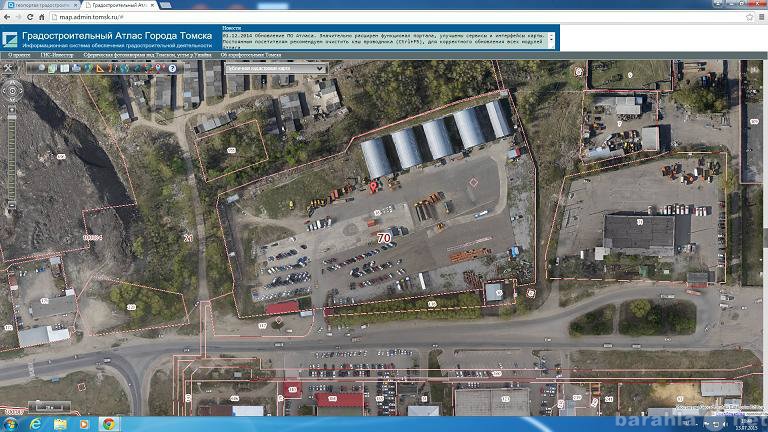
Task: Click the blue globe icon near help
Action: click(124, 68)
